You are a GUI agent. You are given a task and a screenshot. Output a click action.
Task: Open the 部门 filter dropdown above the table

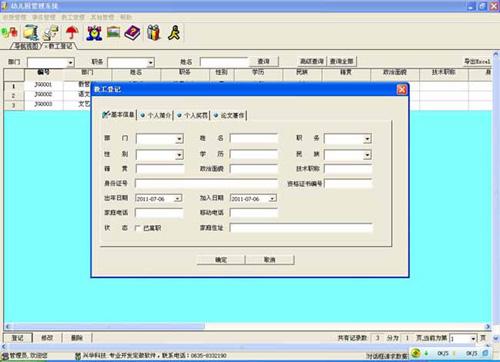70,62
